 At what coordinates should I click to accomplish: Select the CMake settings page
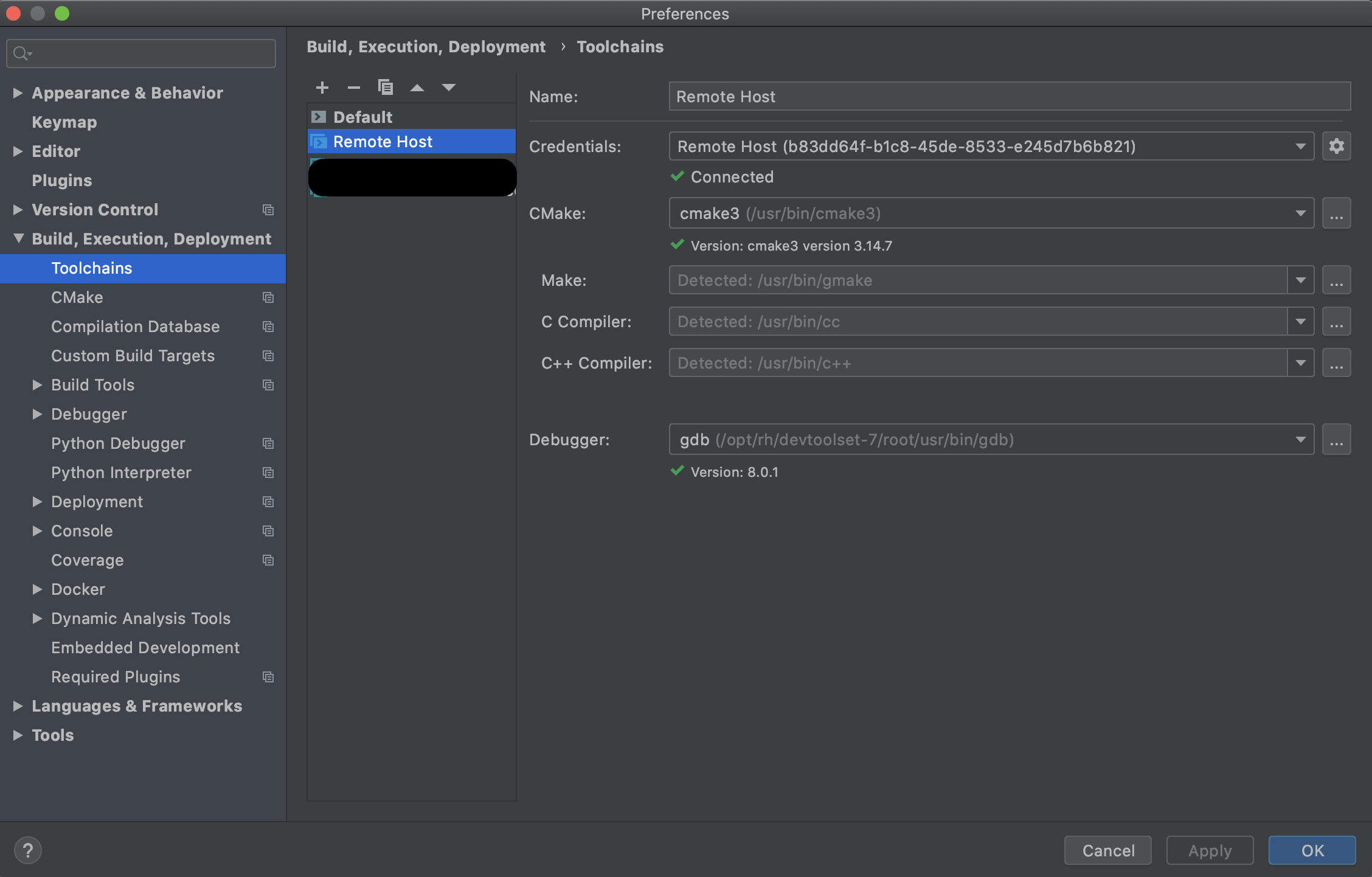coord(77,297)
